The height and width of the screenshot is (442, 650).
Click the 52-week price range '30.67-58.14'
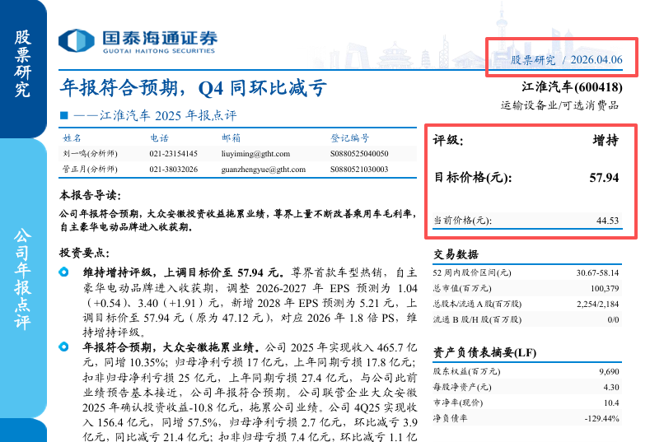[597, 273]
